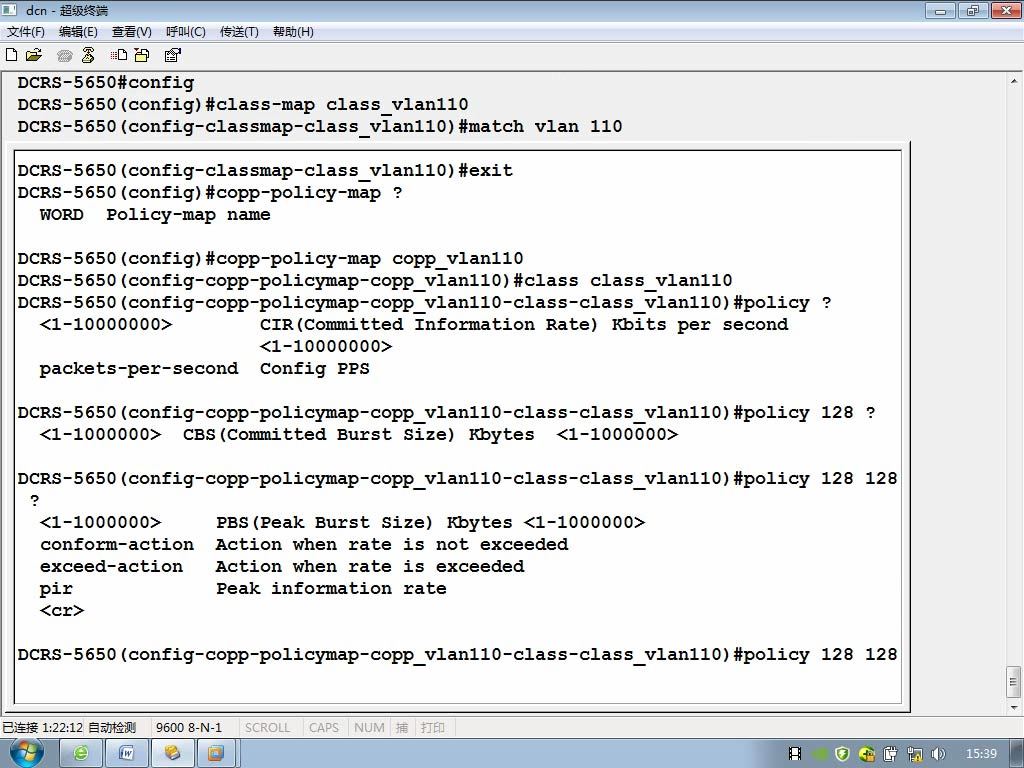This screenshot has height=768, width=1024.
Task: Open the 帮助(H) menu
Action: pyautogui.click(x=293, y=31)
